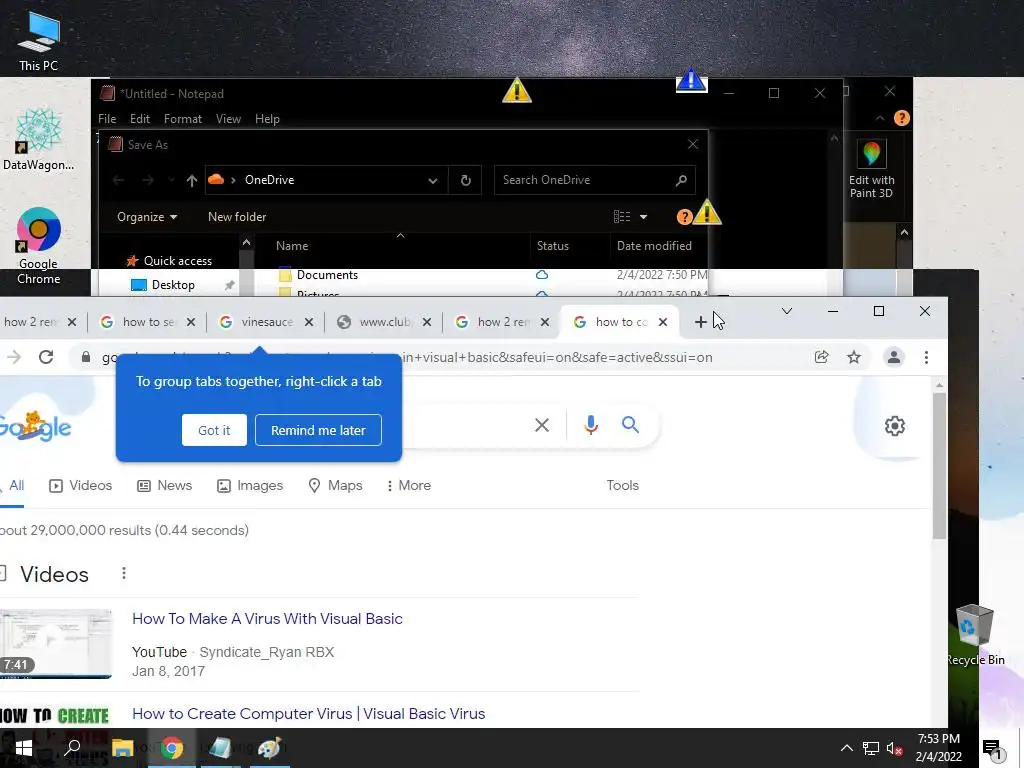Open Notepad Edit menu
Image resolution: width=1024 pixels, height=768 pixels.
coord(140,119)
